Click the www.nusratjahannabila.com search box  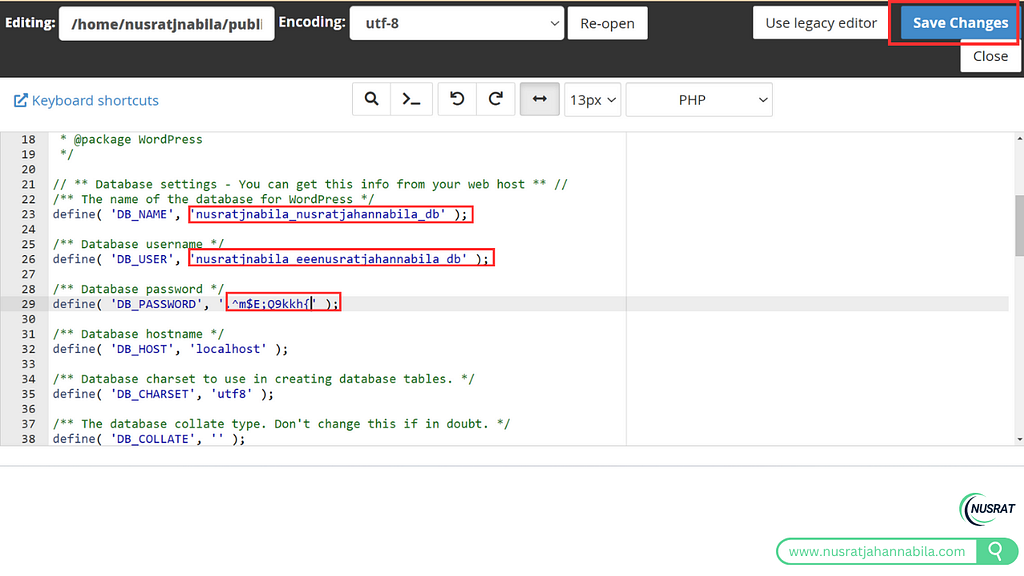click(x=876, y=551)
